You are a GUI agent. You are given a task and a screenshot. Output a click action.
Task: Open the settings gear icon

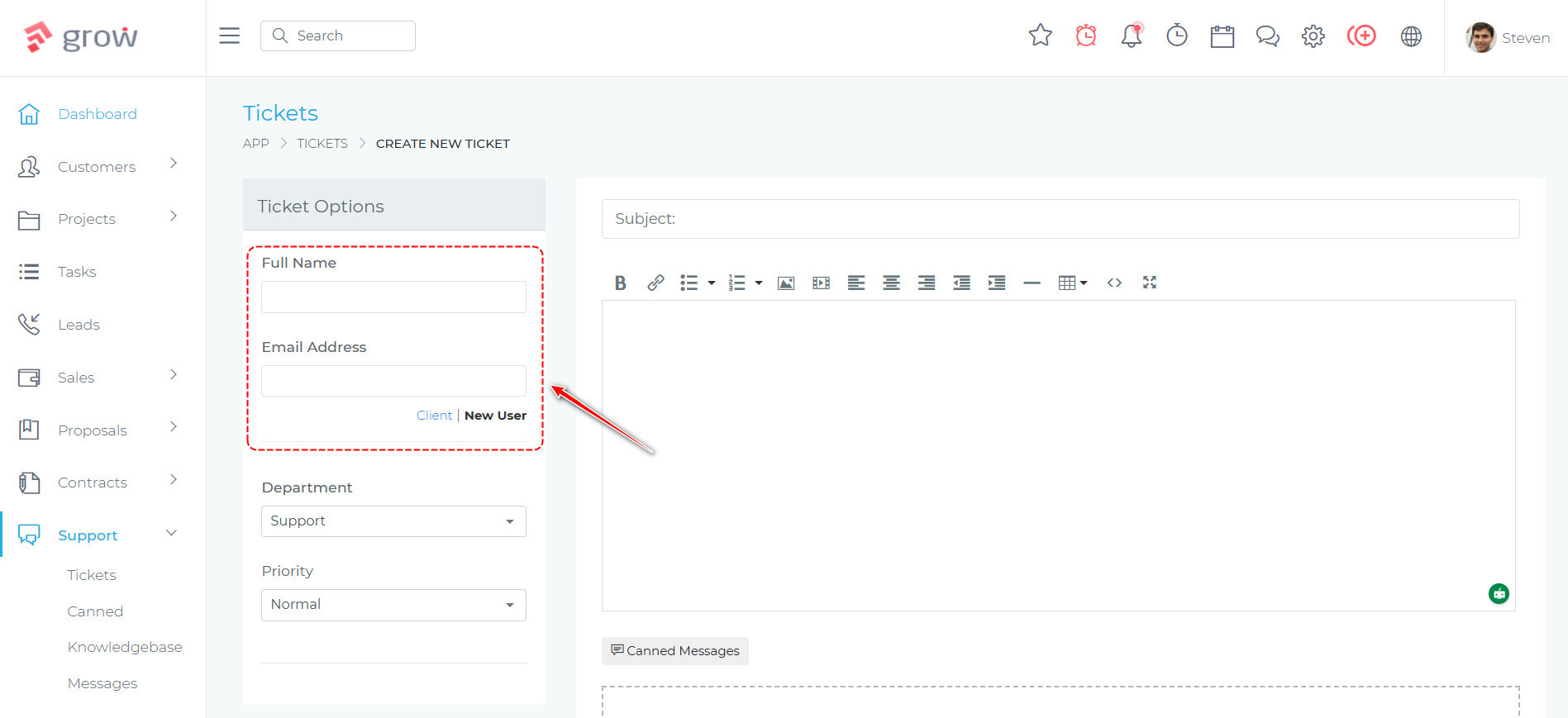click(1313, 36)
